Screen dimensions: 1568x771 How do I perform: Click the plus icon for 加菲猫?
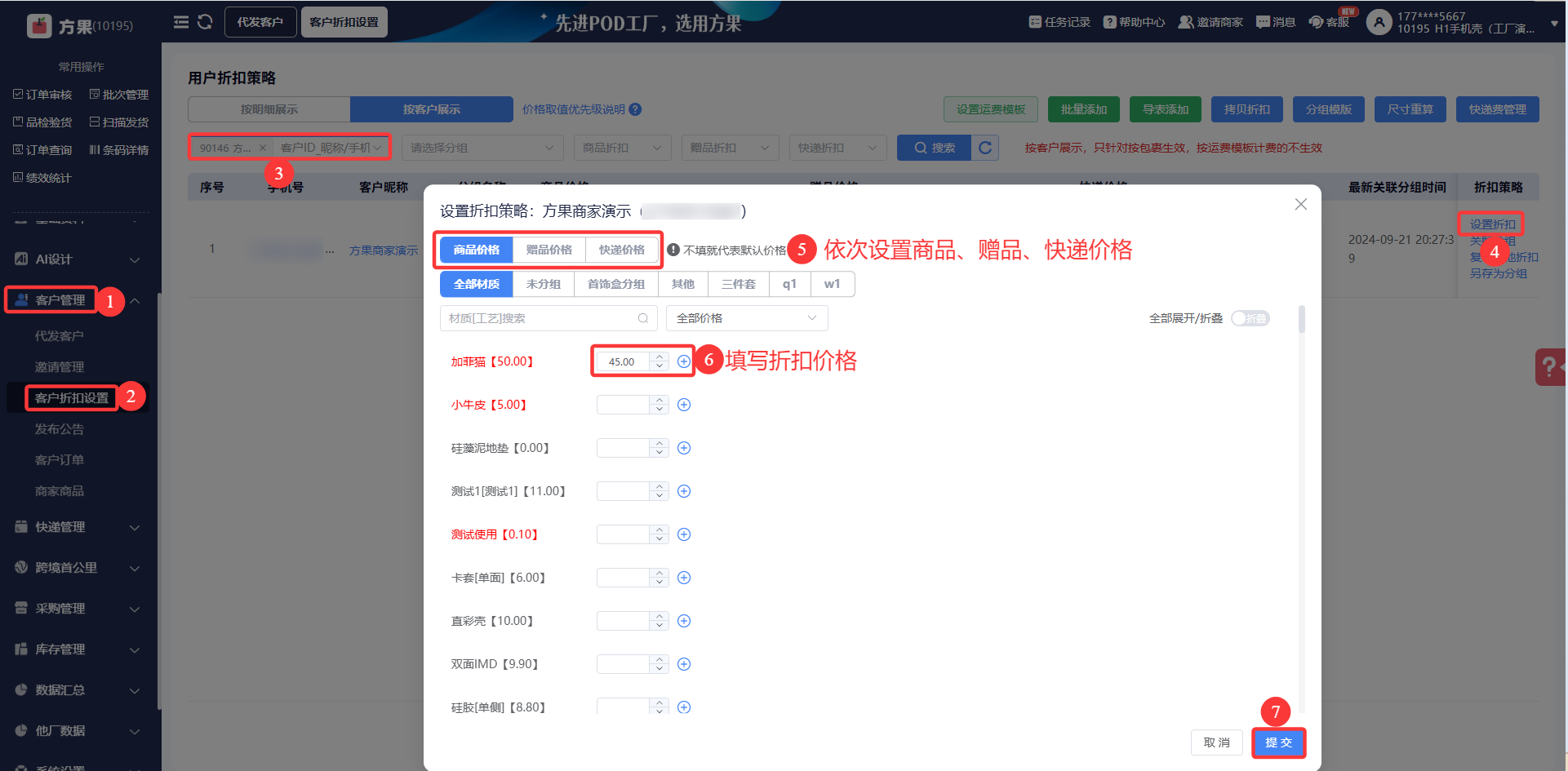684,361
